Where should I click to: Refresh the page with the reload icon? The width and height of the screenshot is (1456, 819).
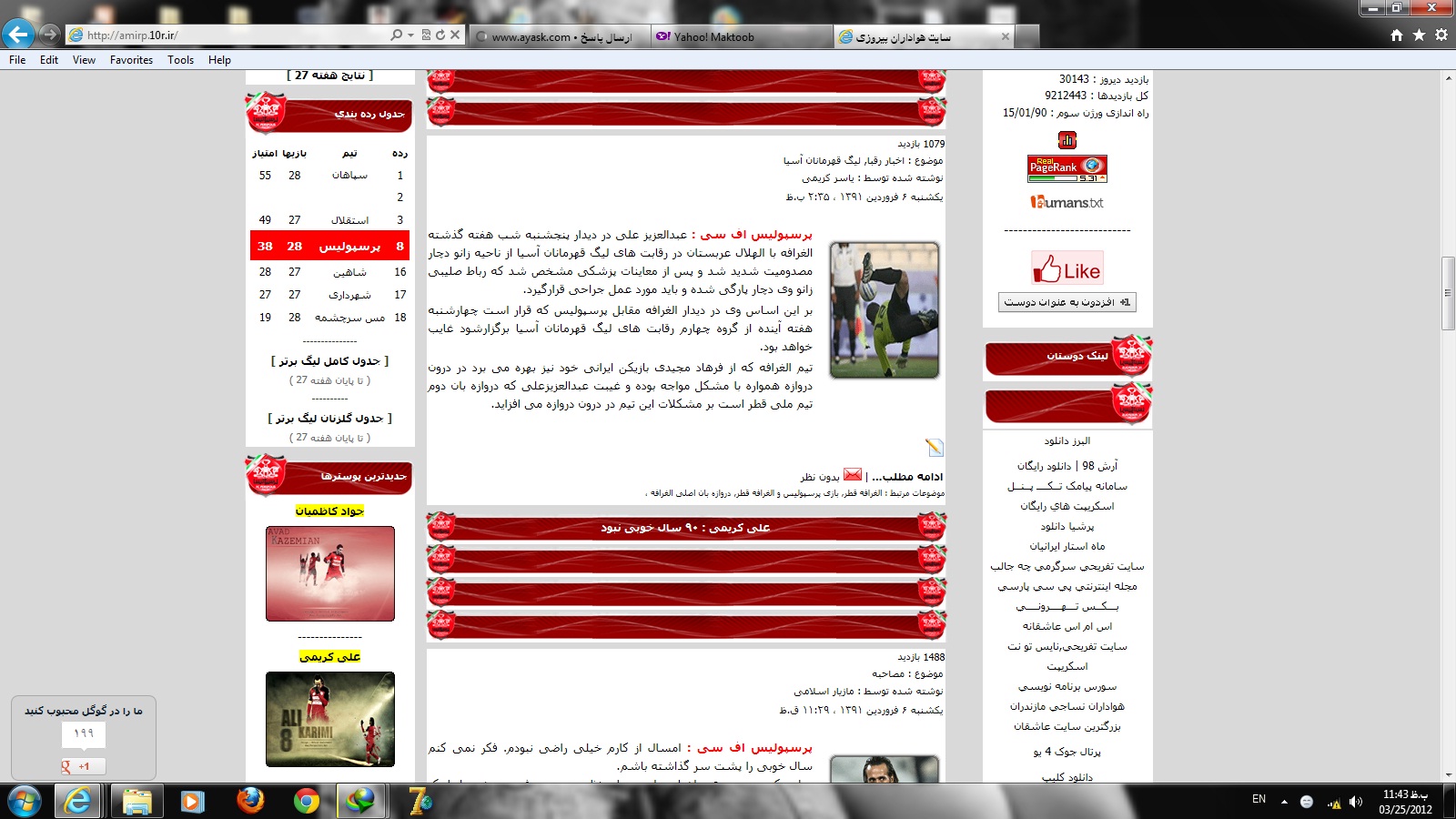(440, 35)
